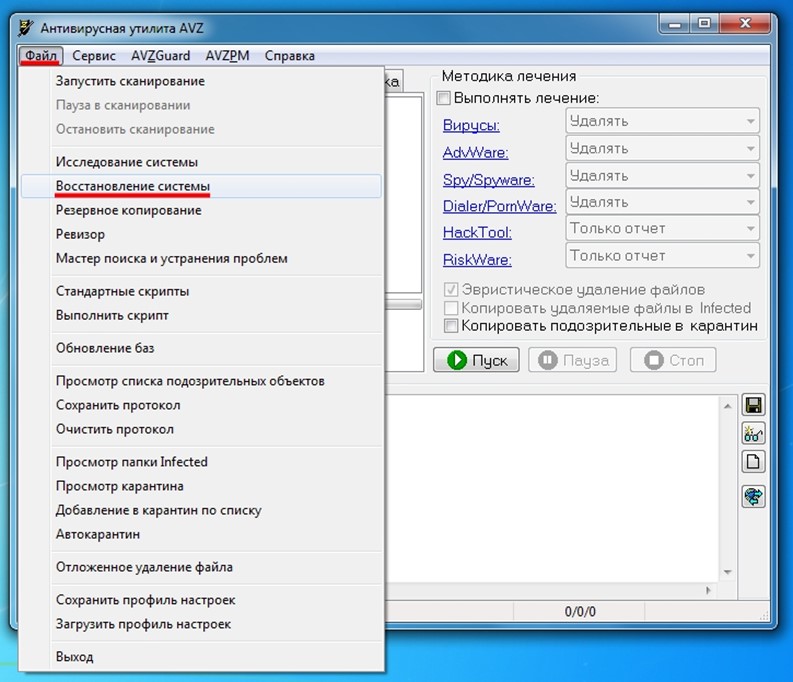The width and height of the screenshot is (793, 682).
Task: Open the AVZPM menu
Action: [227, 56]
